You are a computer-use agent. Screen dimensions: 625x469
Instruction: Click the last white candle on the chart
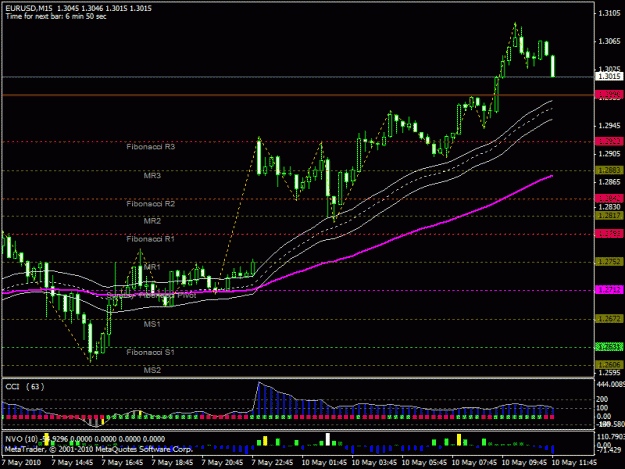pos(553,66)
